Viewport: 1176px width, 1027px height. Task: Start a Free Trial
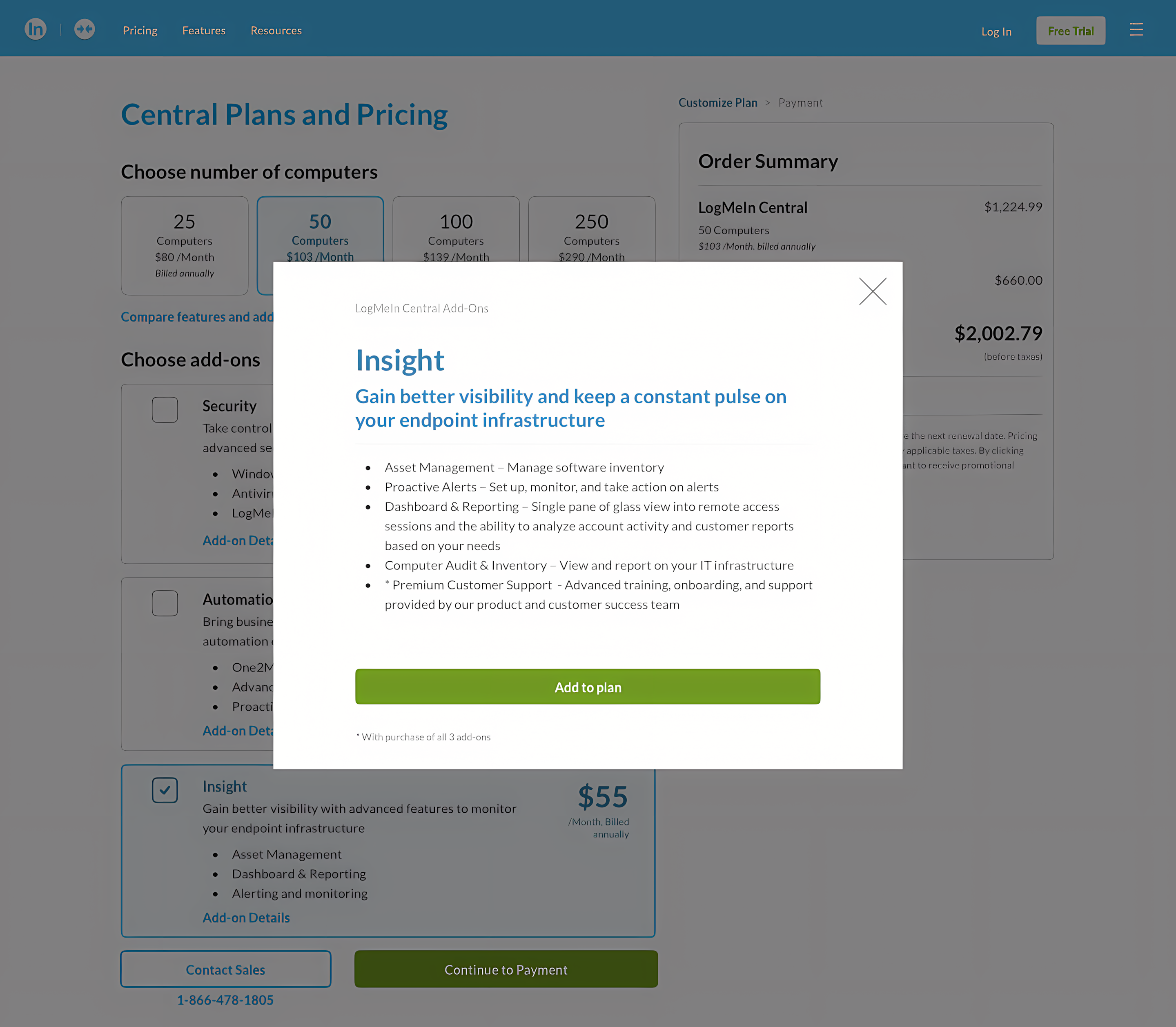(1071, 31)
